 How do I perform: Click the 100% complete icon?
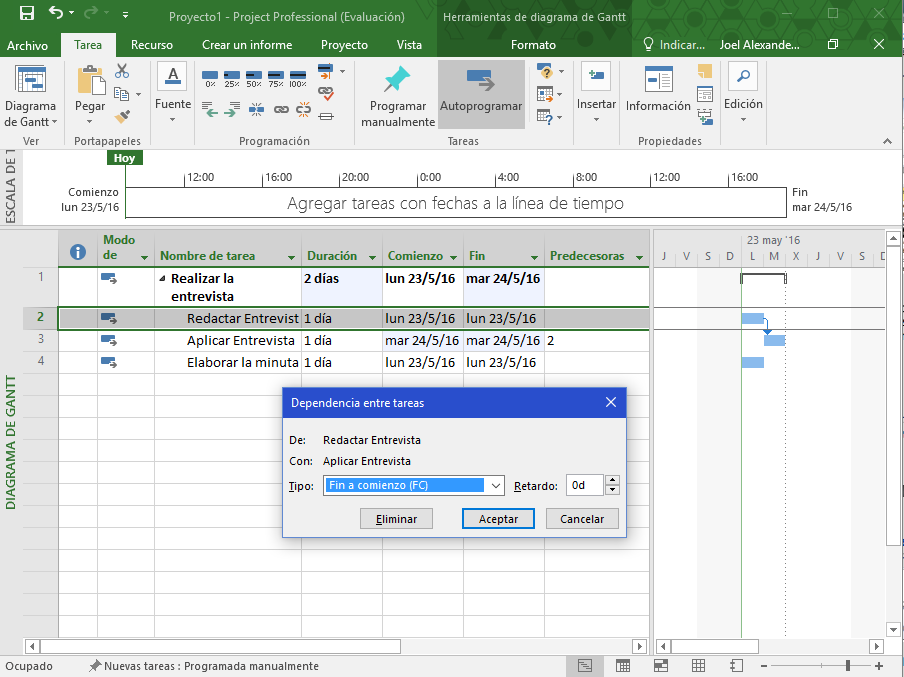(x=298, y=77)
